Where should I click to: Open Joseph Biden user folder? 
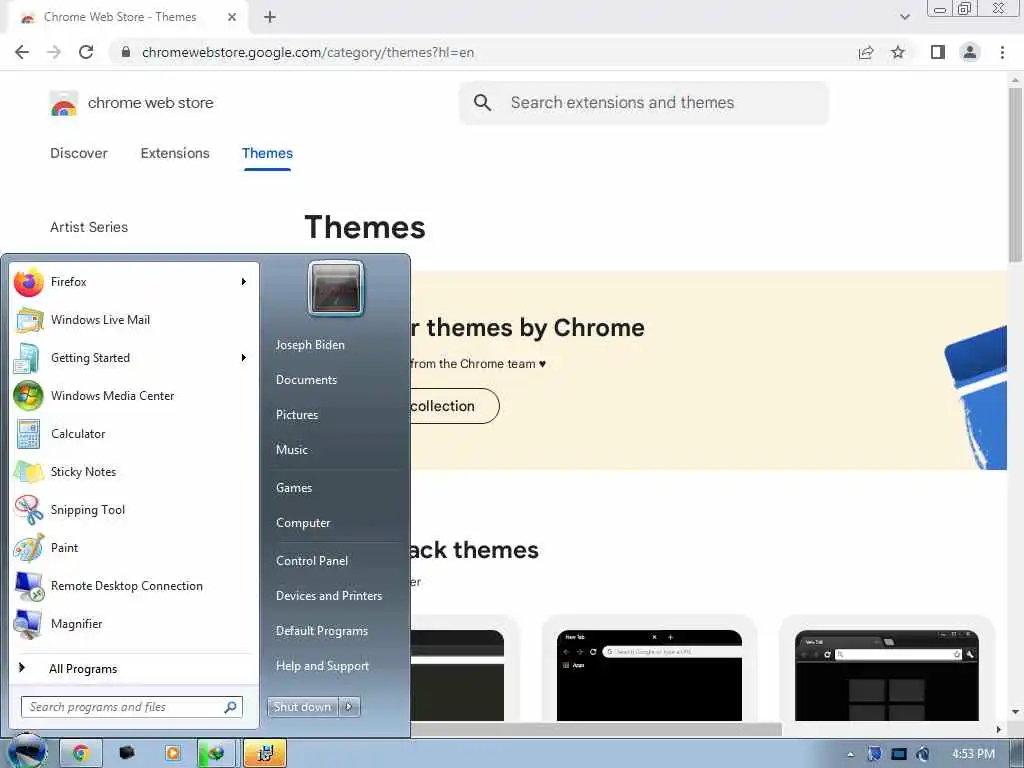310,345
